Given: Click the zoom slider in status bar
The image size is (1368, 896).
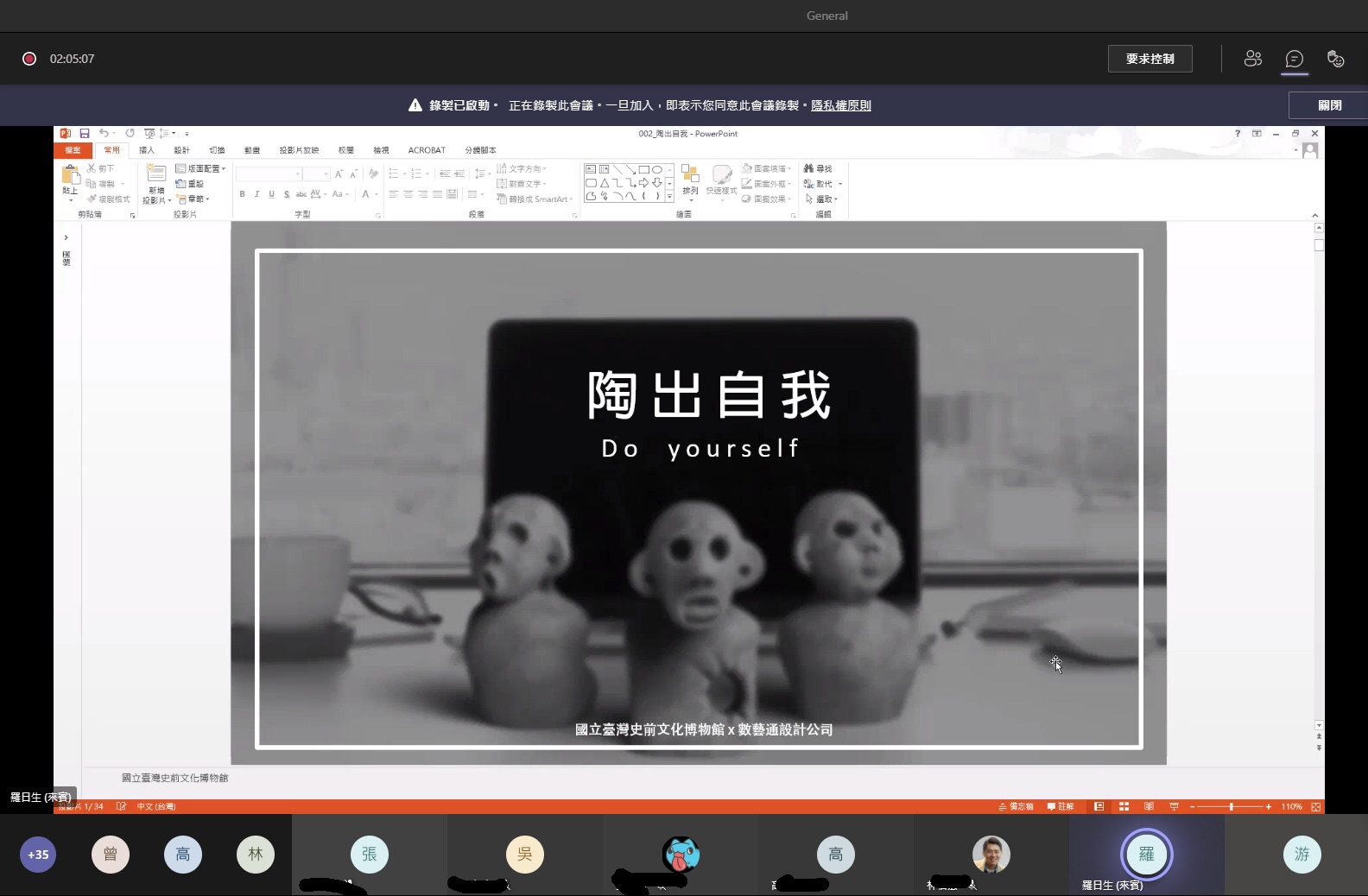Looking at the screenshot, I should pos(1231,806).
